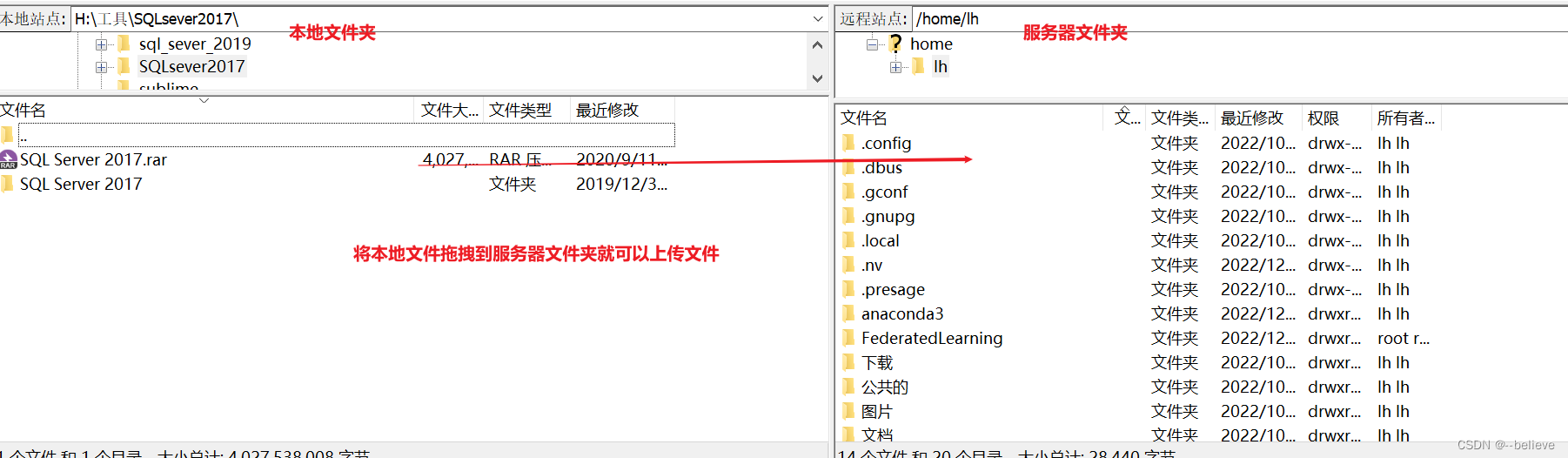Select the .config remote folder
The width and height of the screenshot is (1568, 458).
(x=886, y=143)
